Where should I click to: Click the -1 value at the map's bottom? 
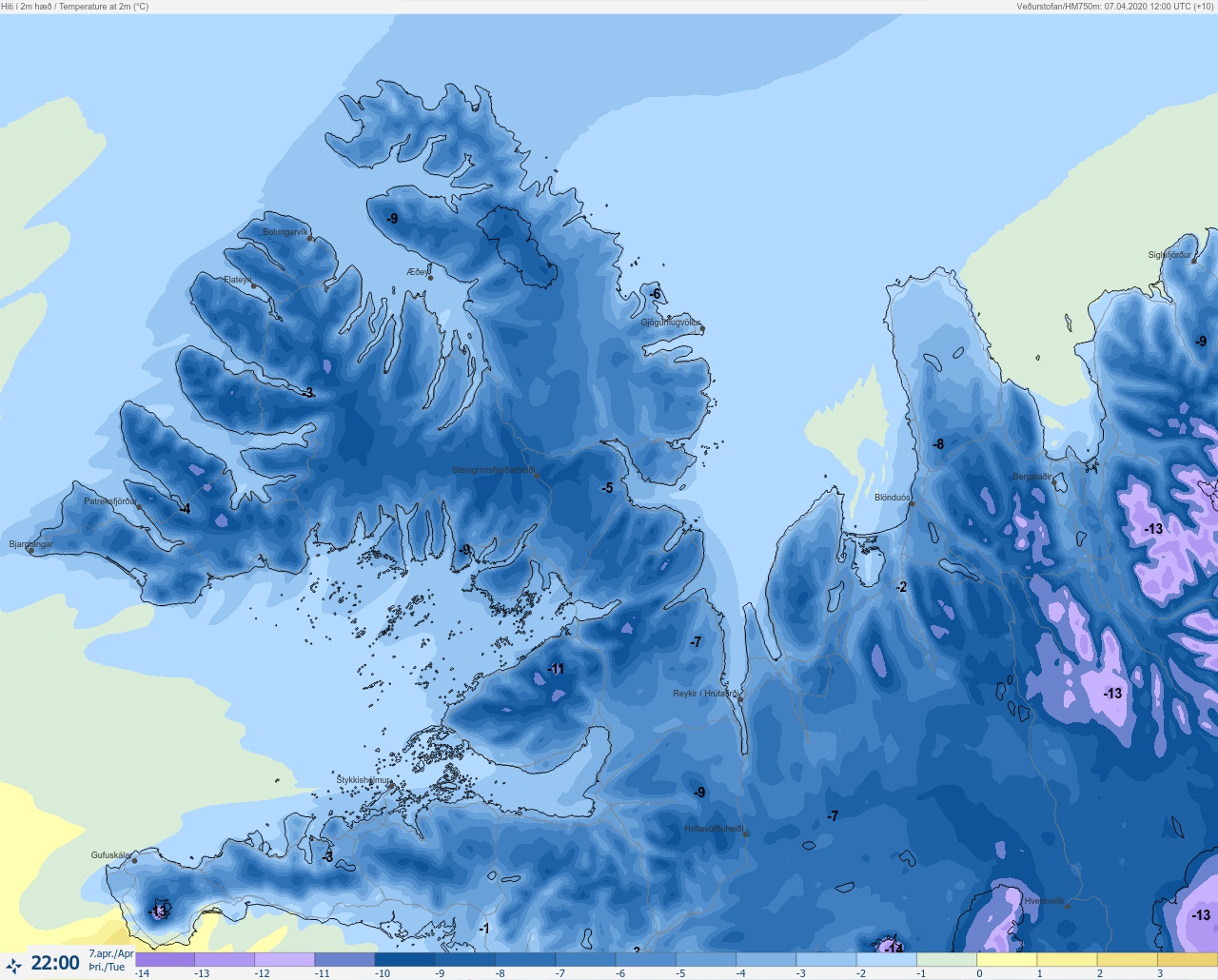coord(483,930)
